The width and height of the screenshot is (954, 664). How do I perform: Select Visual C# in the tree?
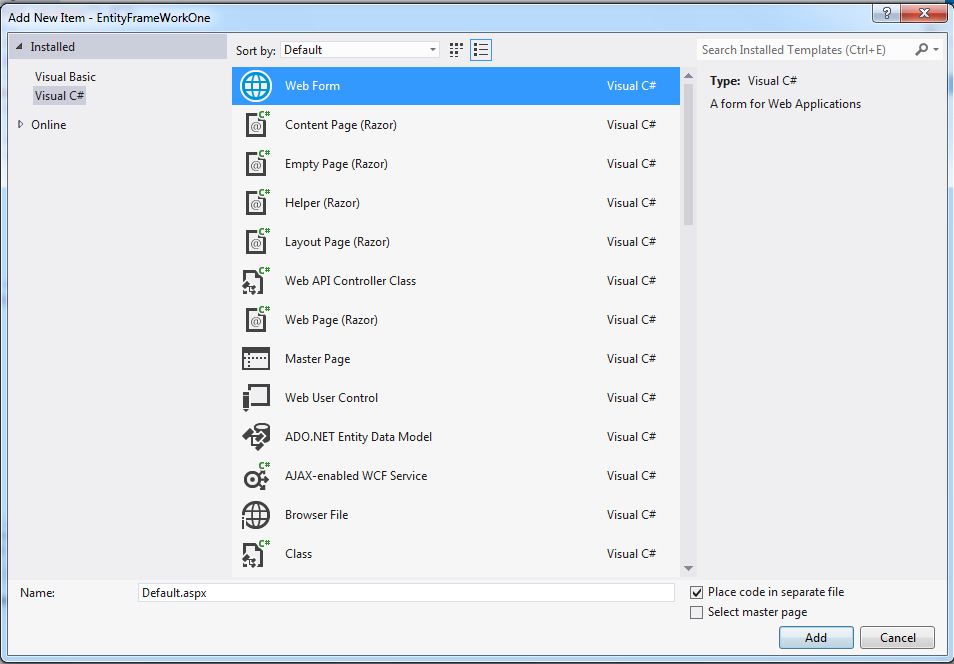point(60,96)
